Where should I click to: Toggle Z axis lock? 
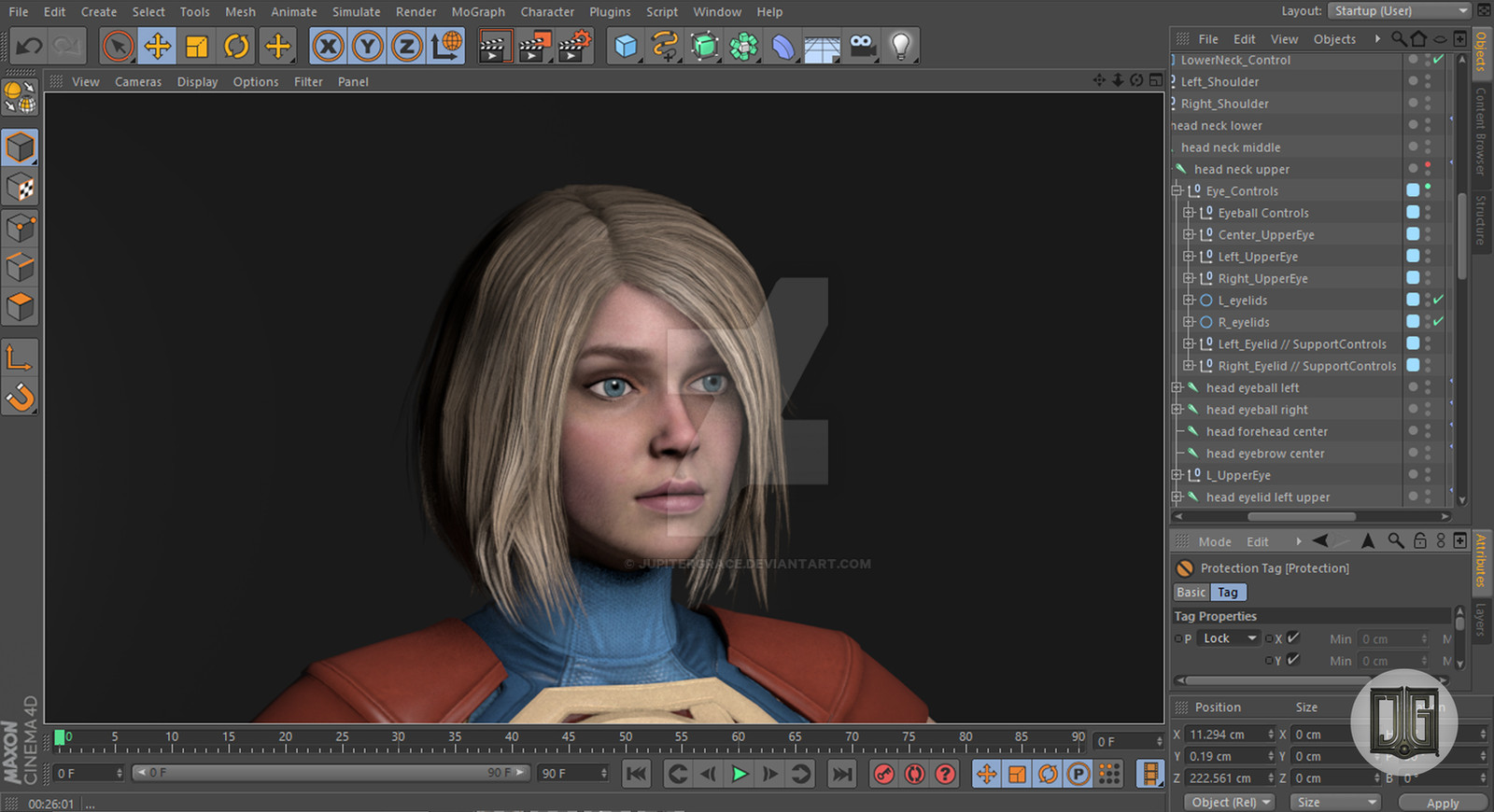click(407, 46)
